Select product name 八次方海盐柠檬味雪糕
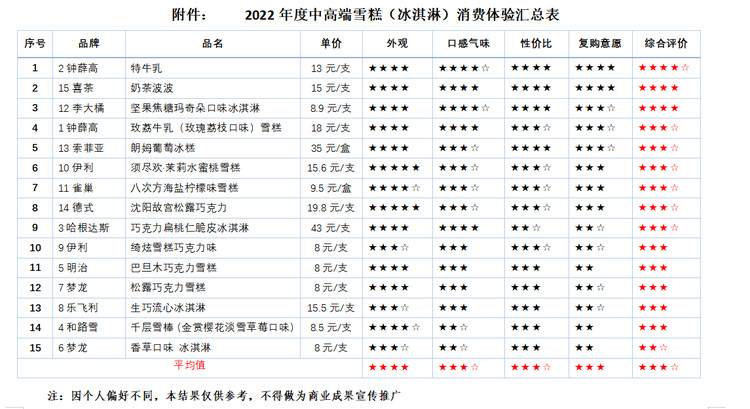750x409 pixels. [x=184, y=188]
